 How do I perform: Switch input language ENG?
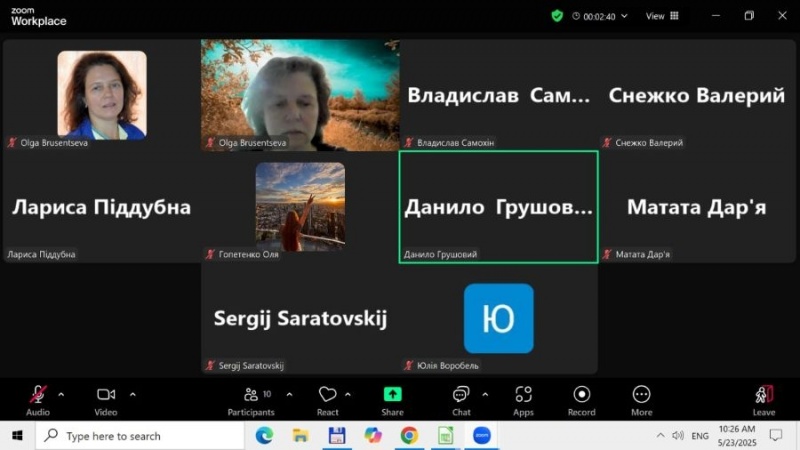coord(700,436)
